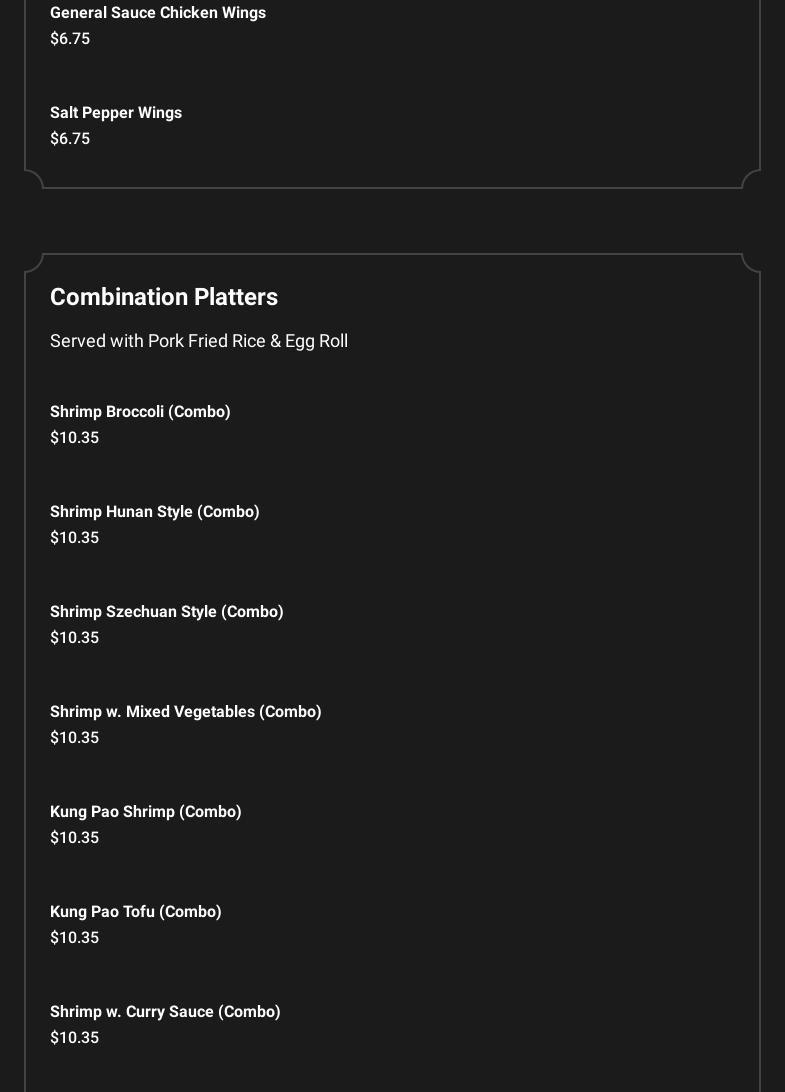This screenshot has height=1092, width=785.
Task: Click Served with Pork Fried Rice text
Action: [x=199, y=341]
